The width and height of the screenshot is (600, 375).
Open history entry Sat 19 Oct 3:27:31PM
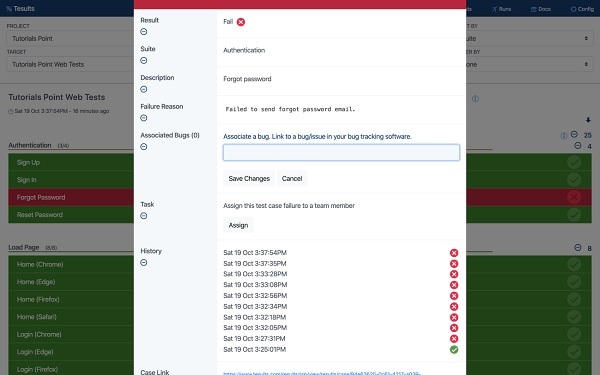pos(254,339)
